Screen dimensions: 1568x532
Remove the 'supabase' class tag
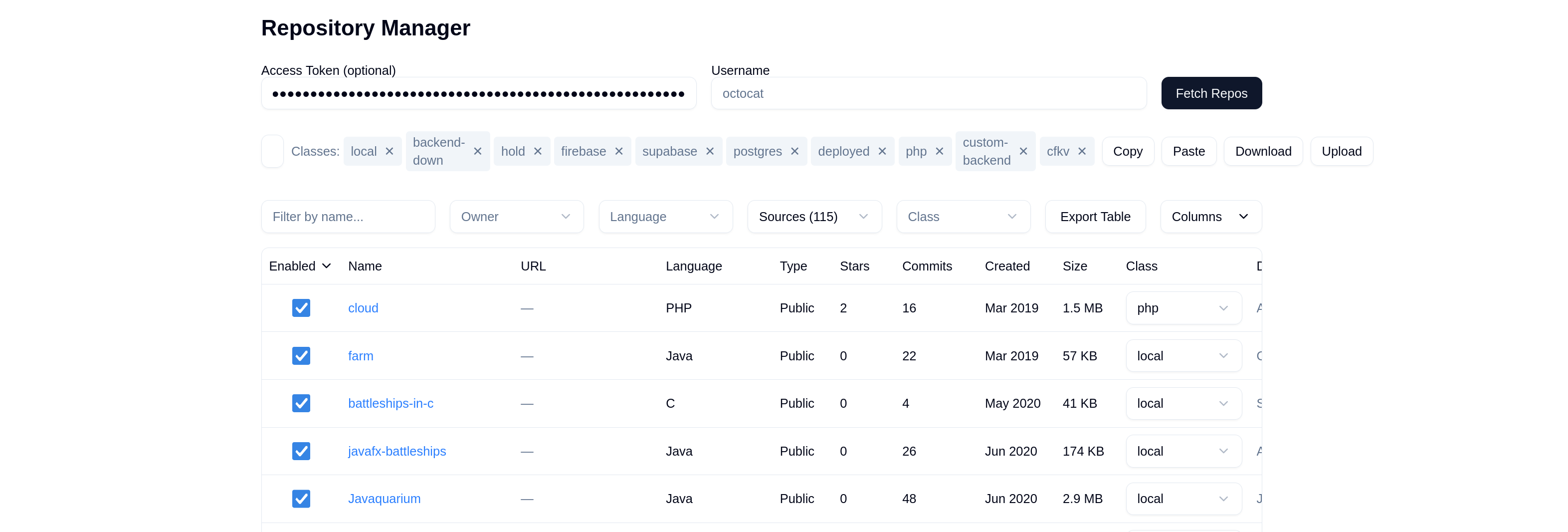[710, 151]
